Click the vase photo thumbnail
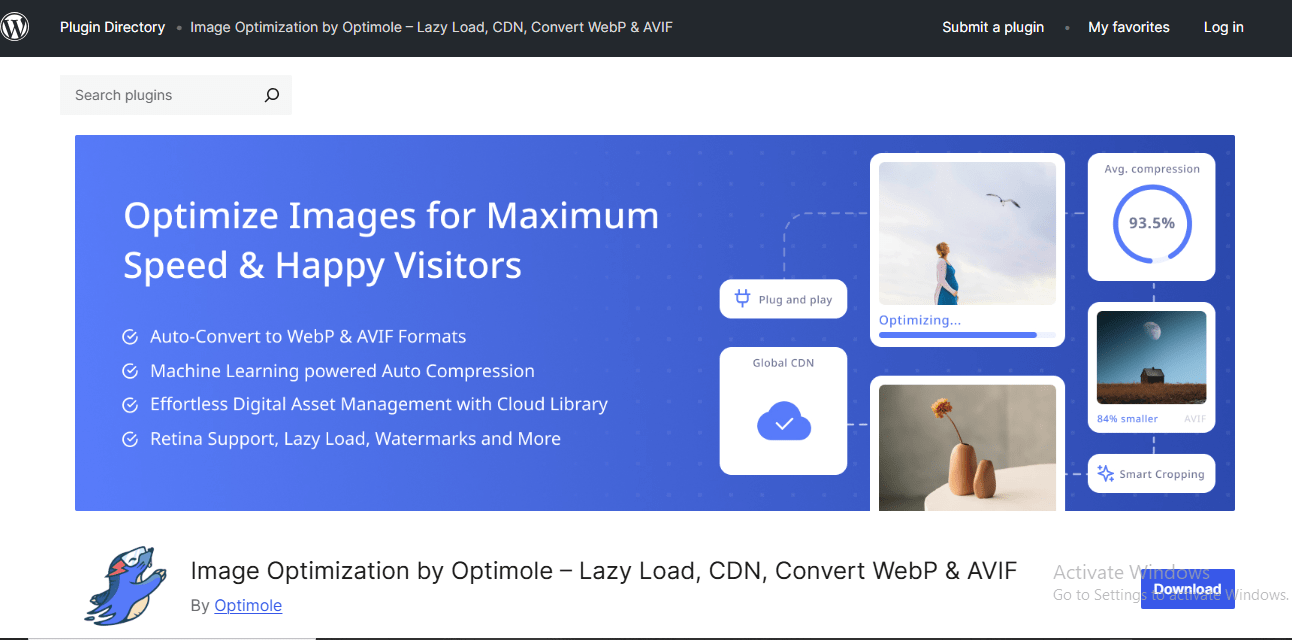This screenshot has width=1292, height=640. [966, 447]
